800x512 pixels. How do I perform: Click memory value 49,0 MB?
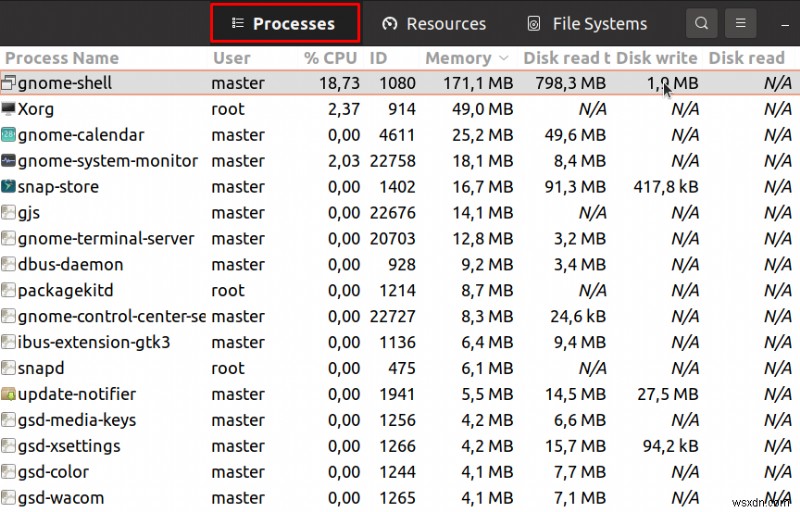point(482,109)
